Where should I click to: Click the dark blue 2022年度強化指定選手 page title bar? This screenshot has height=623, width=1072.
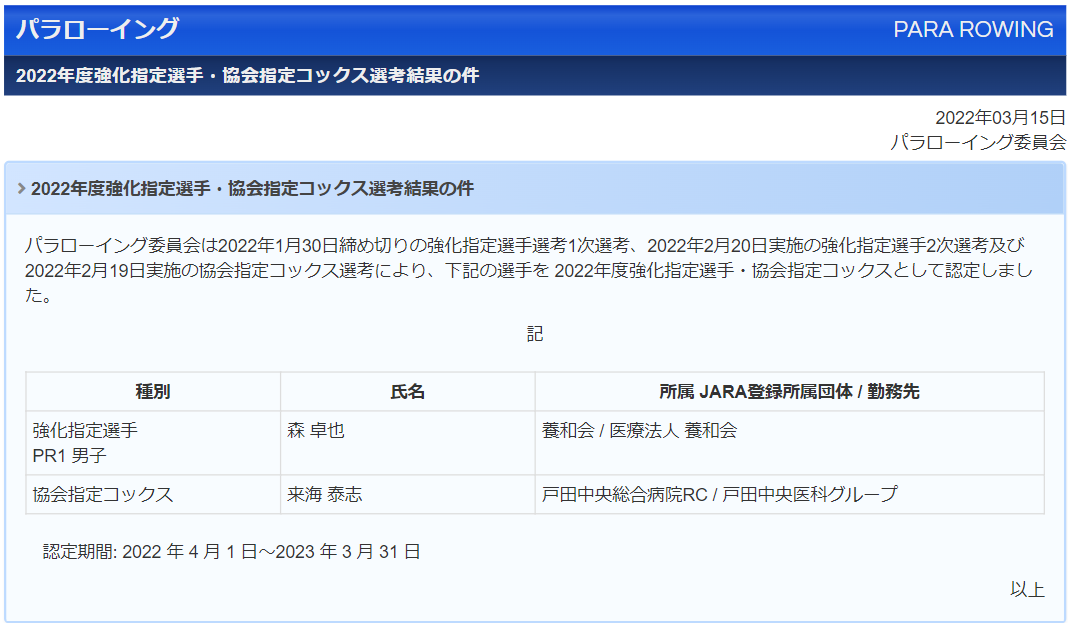click(535, 75)
